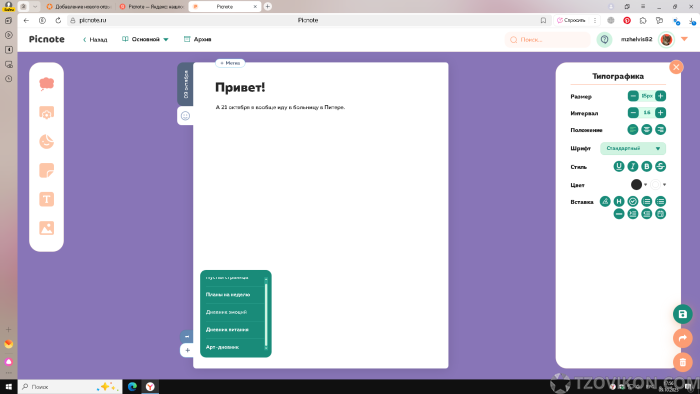Insert a horizontal divider line from Вставка
The width and height of the screenshot is (700, 394).
point(619,214)
